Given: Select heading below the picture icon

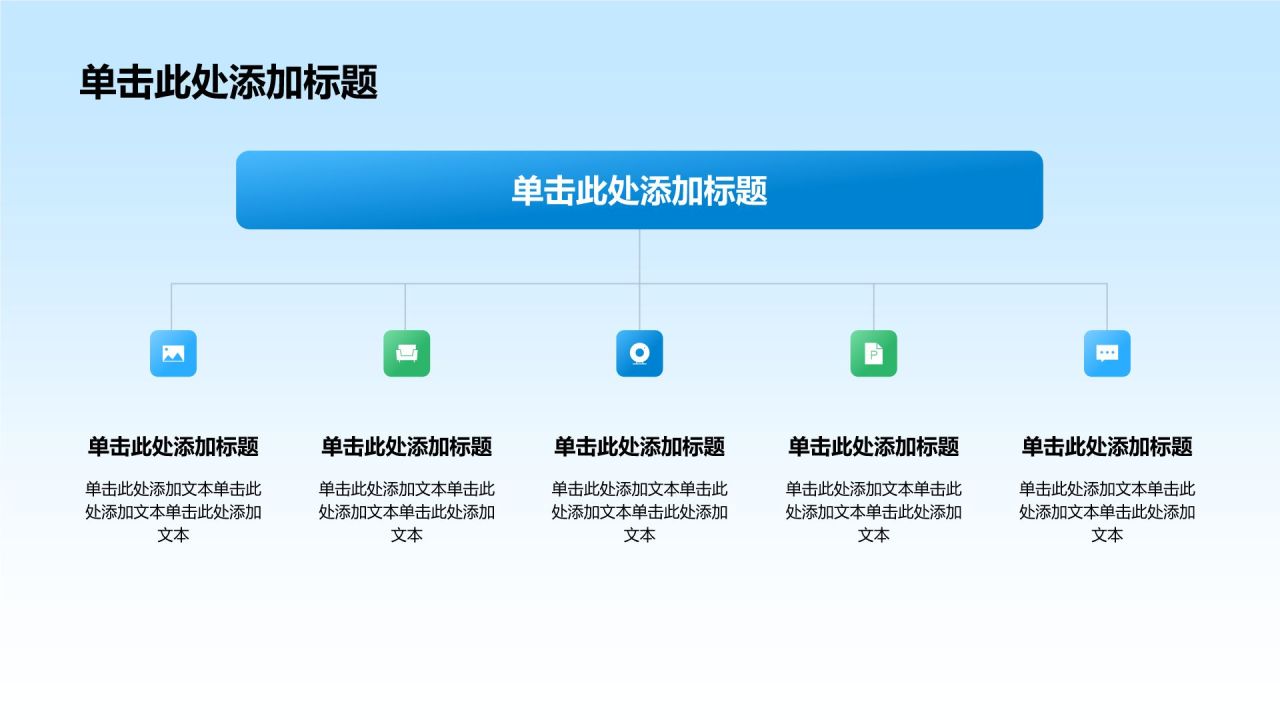Looking at the screenshot, I should 173,447.
